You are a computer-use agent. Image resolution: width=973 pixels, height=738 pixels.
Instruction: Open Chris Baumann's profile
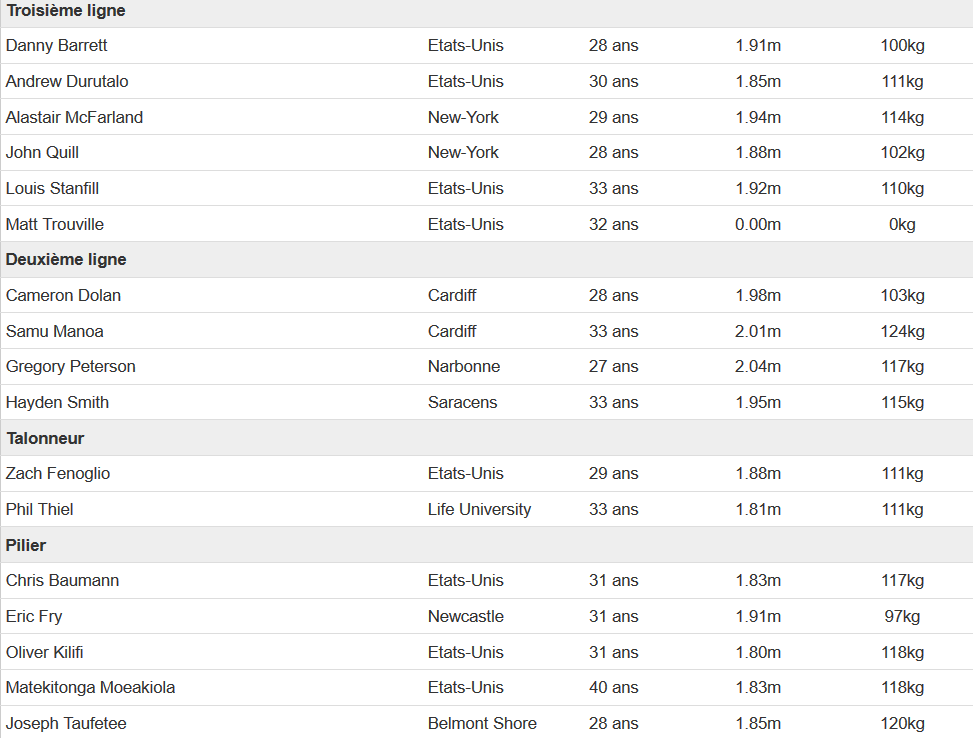[63, 581]
